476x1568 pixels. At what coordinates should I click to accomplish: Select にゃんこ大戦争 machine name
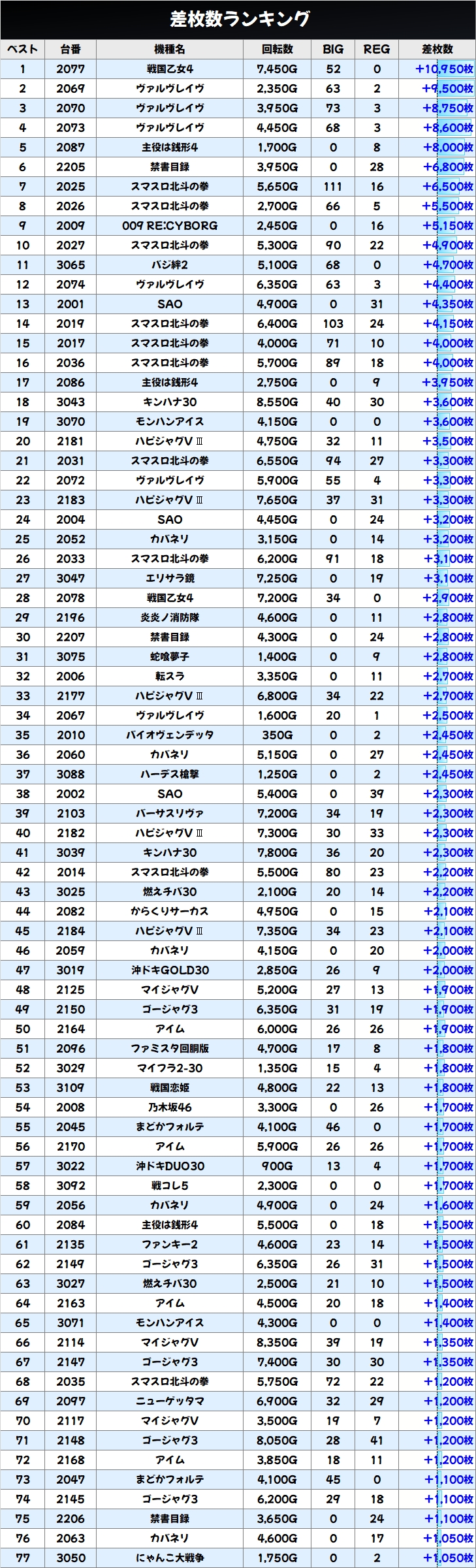tap(170, 1558)
